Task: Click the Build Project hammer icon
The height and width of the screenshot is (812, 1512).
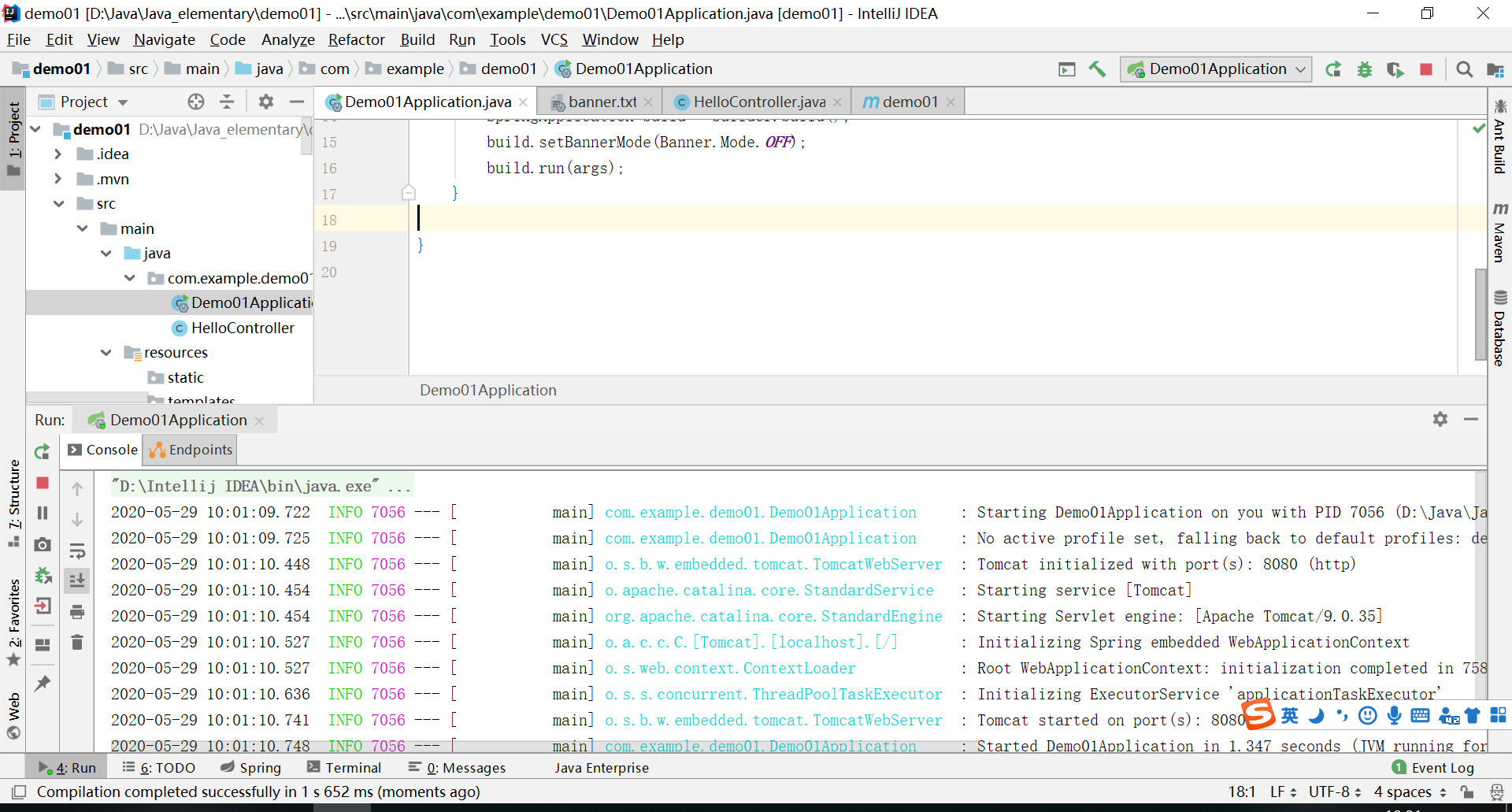Action: tap(1097, 69)
